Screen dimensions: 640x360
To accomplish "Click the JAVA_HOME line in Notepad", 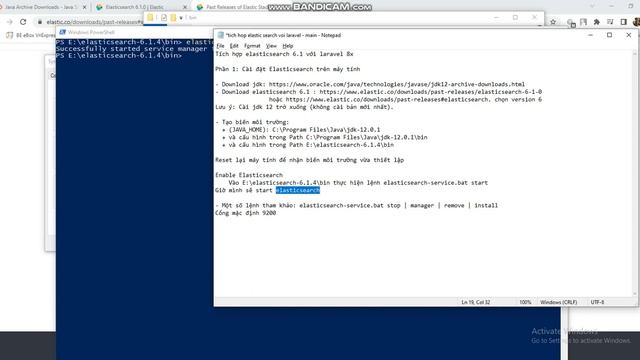I will click(301, 130).
